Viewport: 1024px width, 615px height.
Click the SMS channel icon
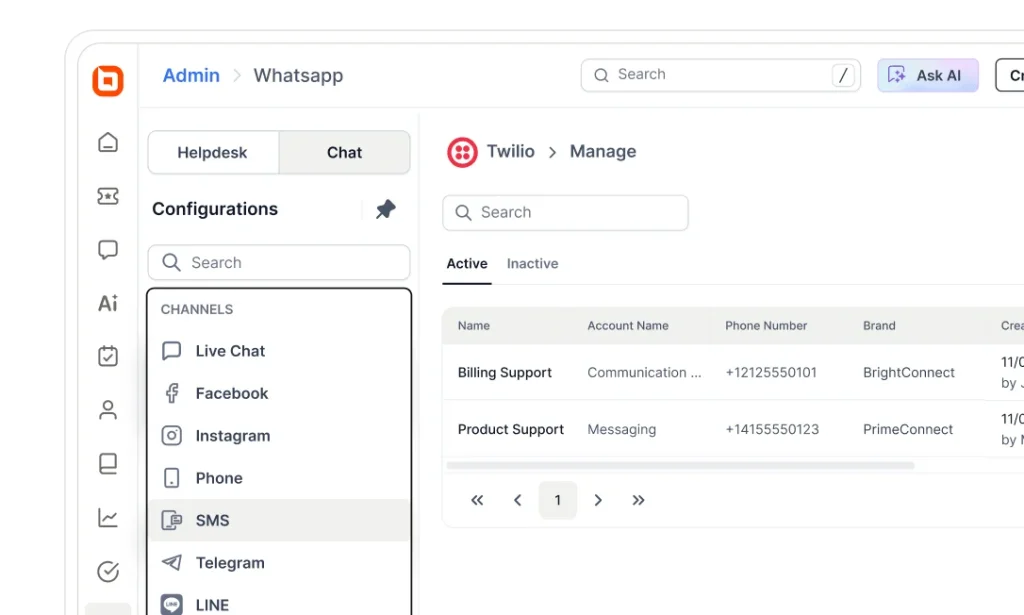point(172,520)
